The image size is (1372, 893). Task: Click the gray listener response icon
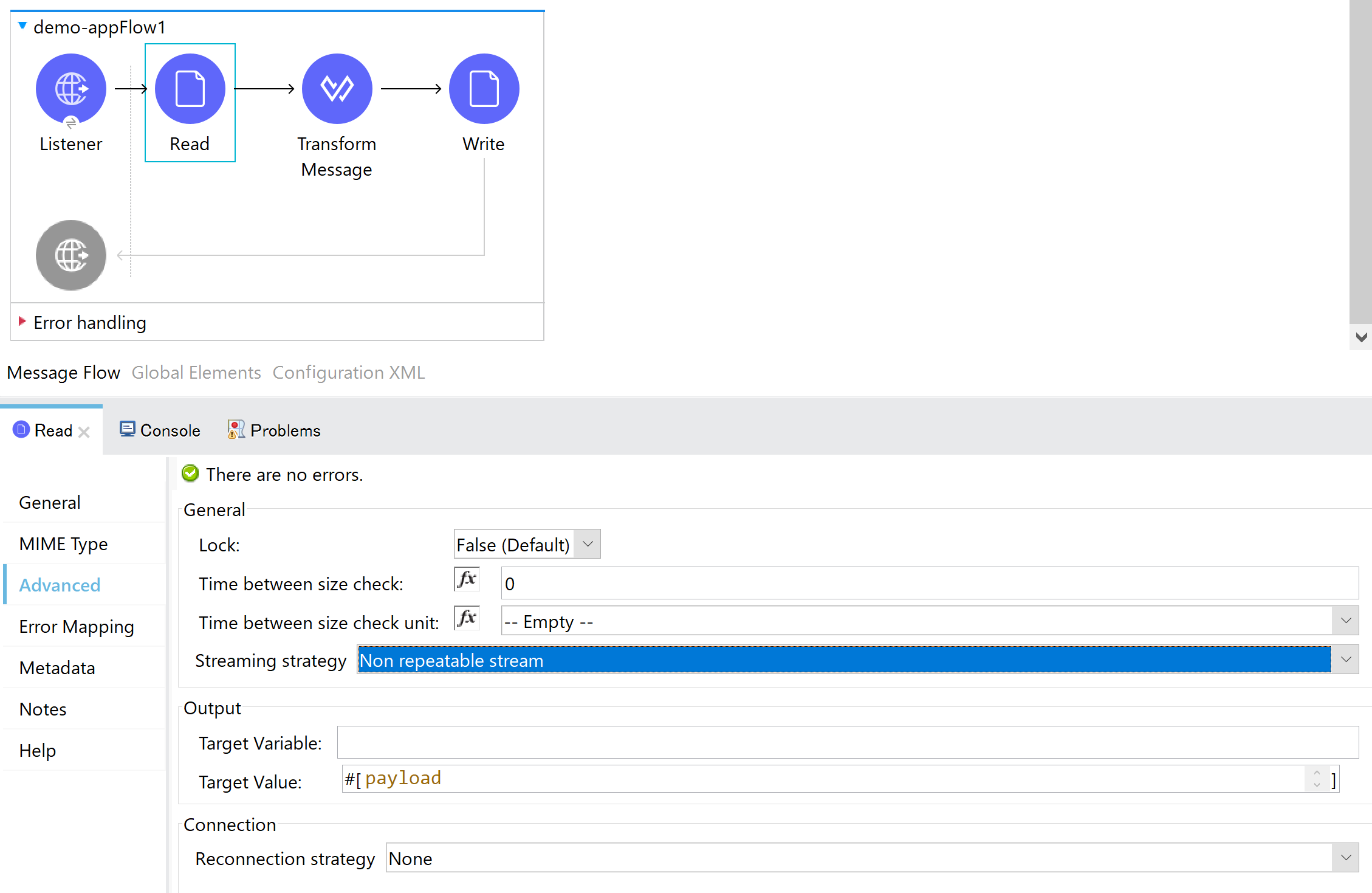click(71, 255)
